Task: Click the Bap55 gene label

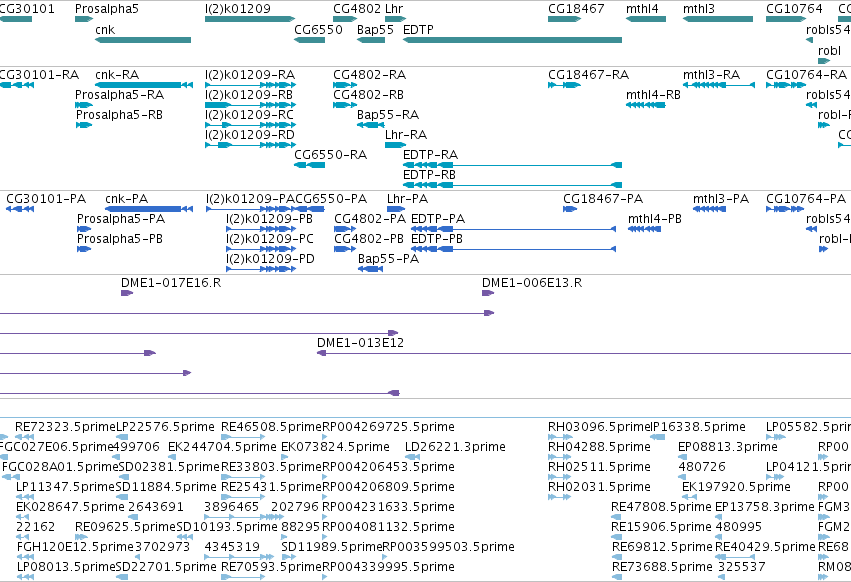Action: (375, 29)
